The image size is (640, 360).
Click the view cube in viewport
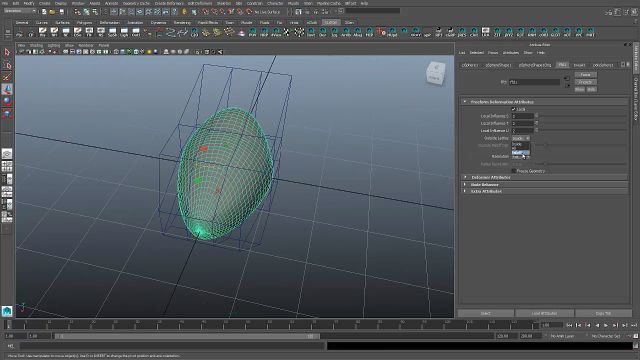click(x=435, y=73)
